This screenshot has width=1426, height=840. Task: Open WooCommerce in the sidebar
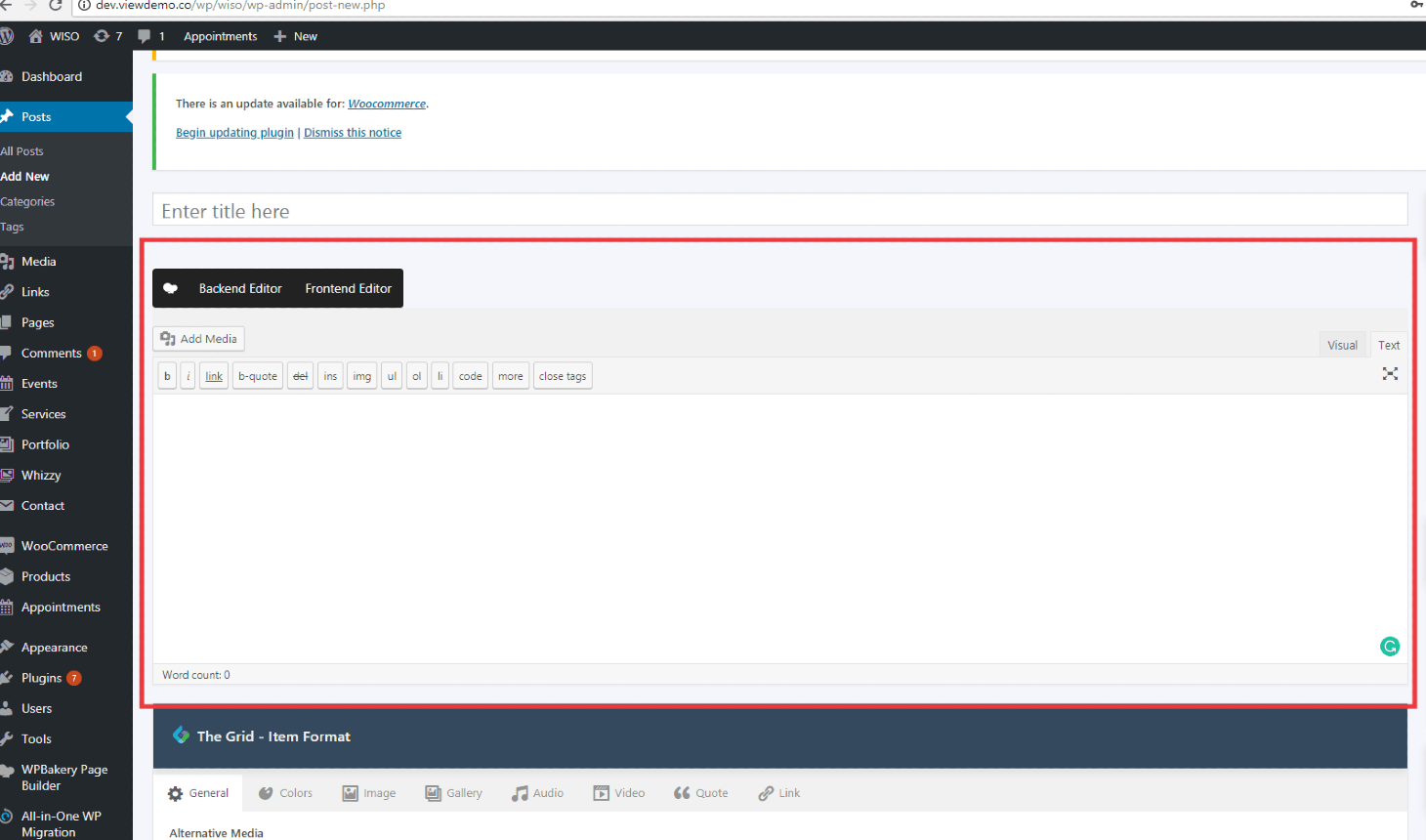click(x=66, y=546)
